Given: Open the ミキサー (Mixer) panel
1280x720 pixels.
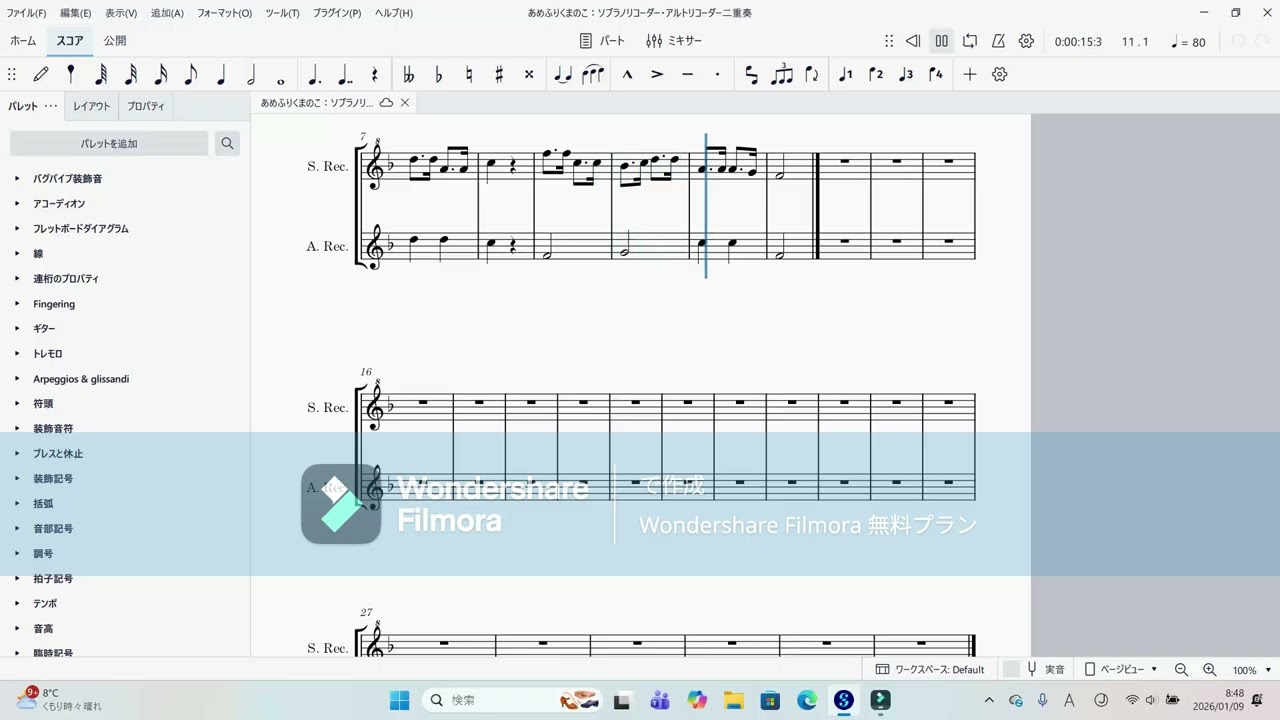Looking at the screenshot, I should coord(674,41).
